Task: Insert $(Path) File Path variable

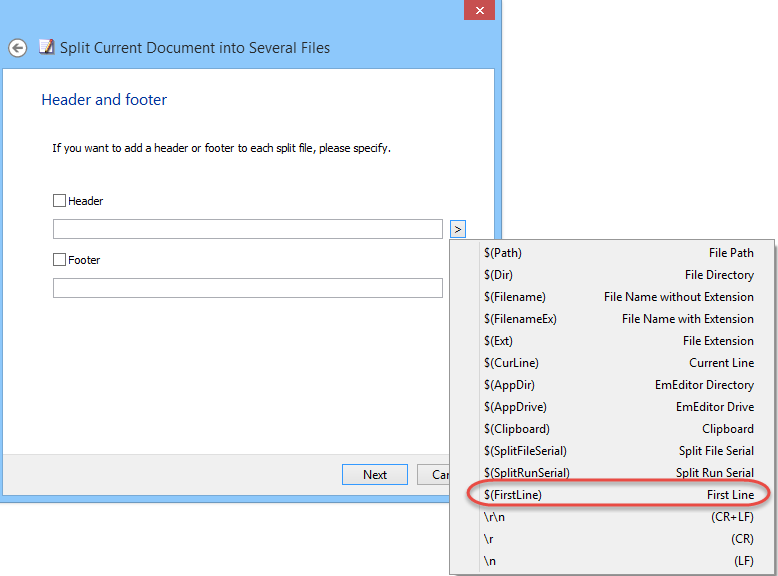Action: coord(612,253)
